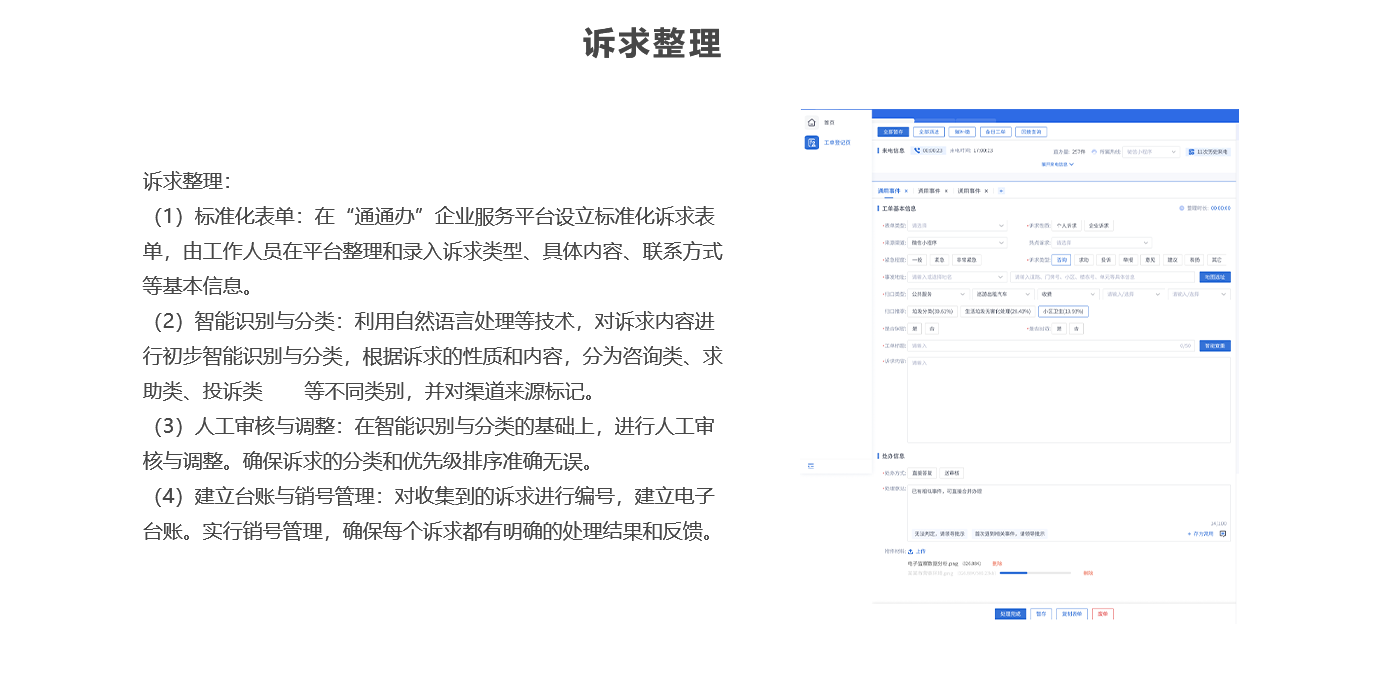Click the red 废单 button
This screenshot has height=687, width=1400.
(x=1102, y=613)
